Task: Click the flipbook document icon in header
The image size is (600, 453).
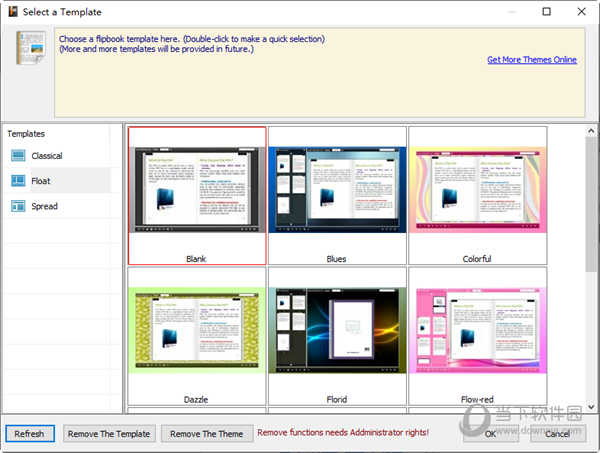Action: pyautogui.click(x=31, y=48)
